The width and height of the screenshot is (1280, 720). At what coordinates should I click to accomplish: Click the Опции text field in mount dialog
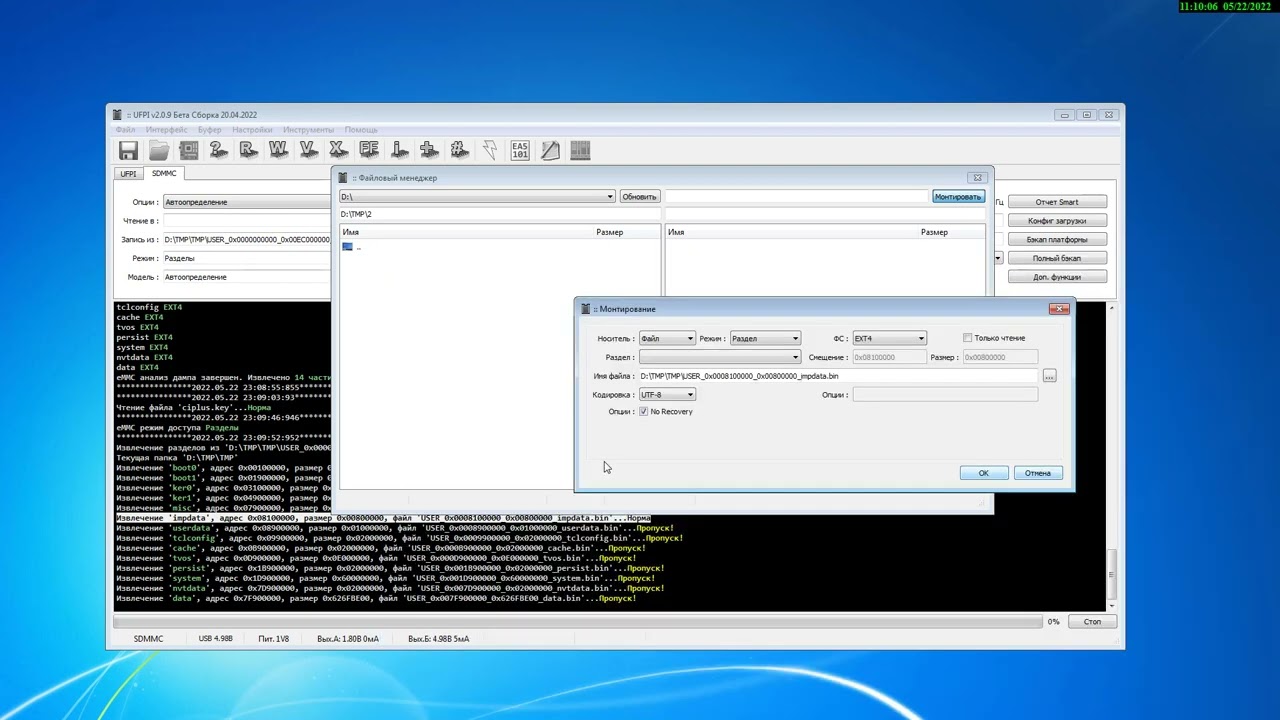tap(945, 395)
